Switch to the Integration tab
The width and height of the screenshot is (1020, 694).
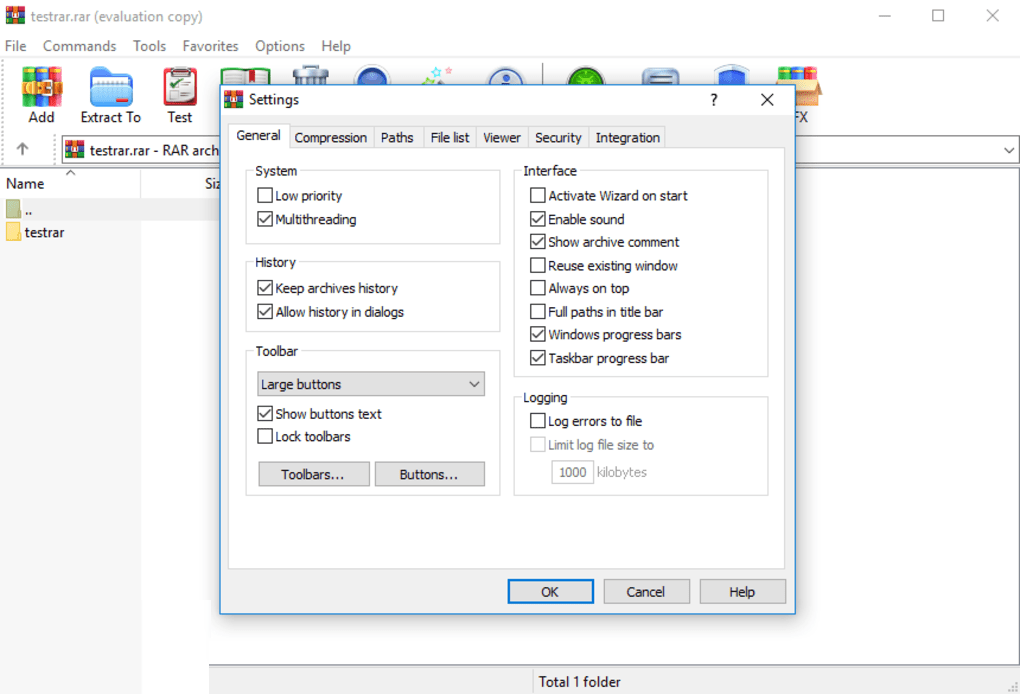click(628, 137)
